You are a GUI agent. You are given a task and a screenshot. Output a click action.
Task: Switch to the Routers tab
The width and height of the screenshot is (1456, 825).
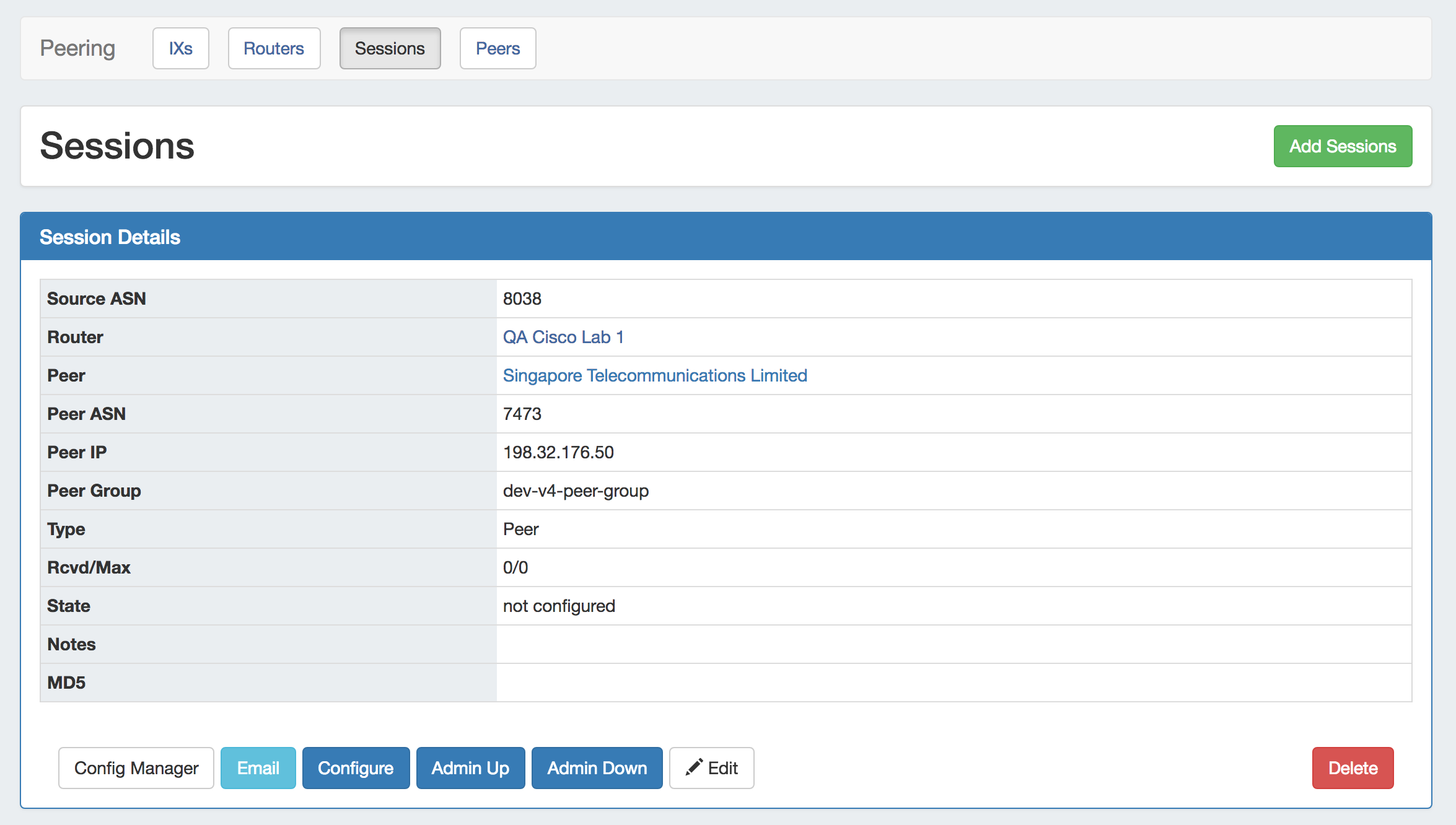(274, 48)
